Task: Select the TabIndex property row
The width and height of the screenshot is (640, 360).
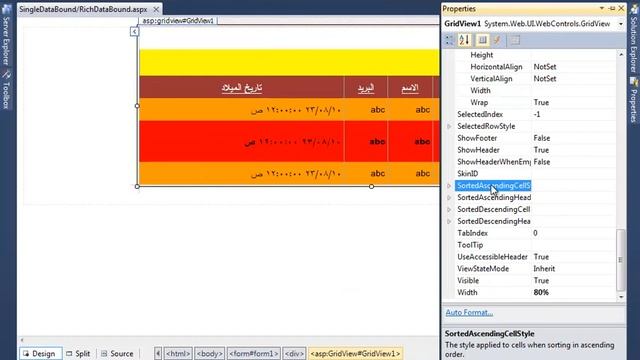Action: pos(535,233)
